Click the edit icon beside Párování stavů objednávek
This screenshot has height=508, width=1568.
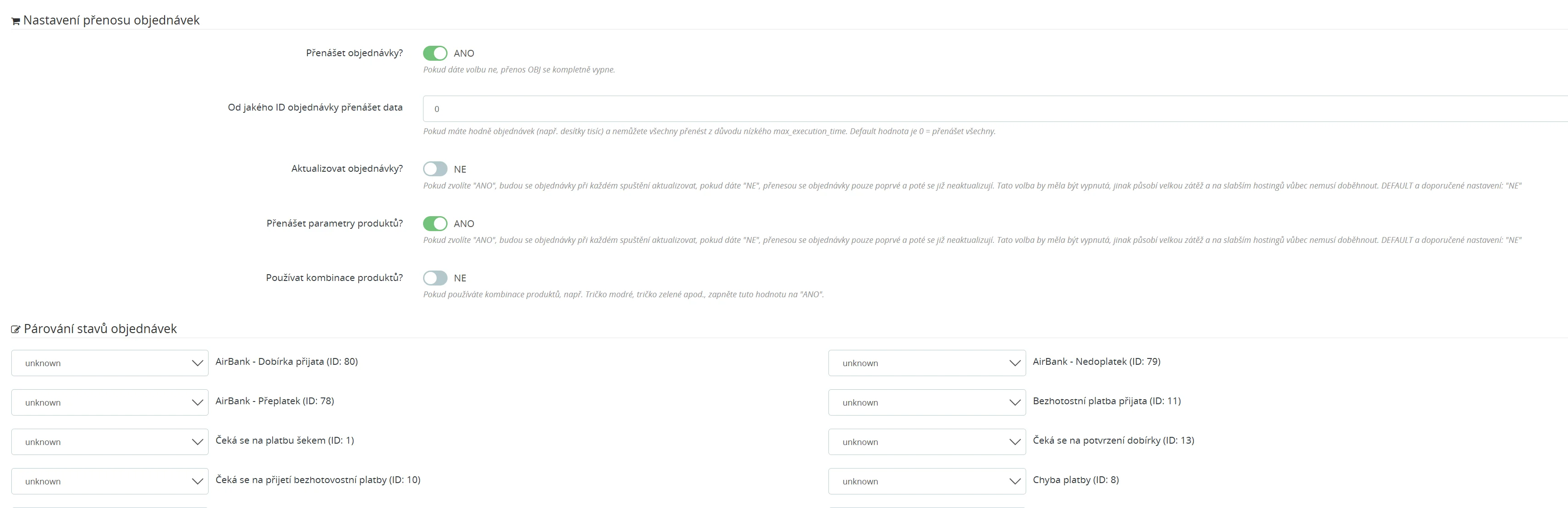(x=16, y=330)
